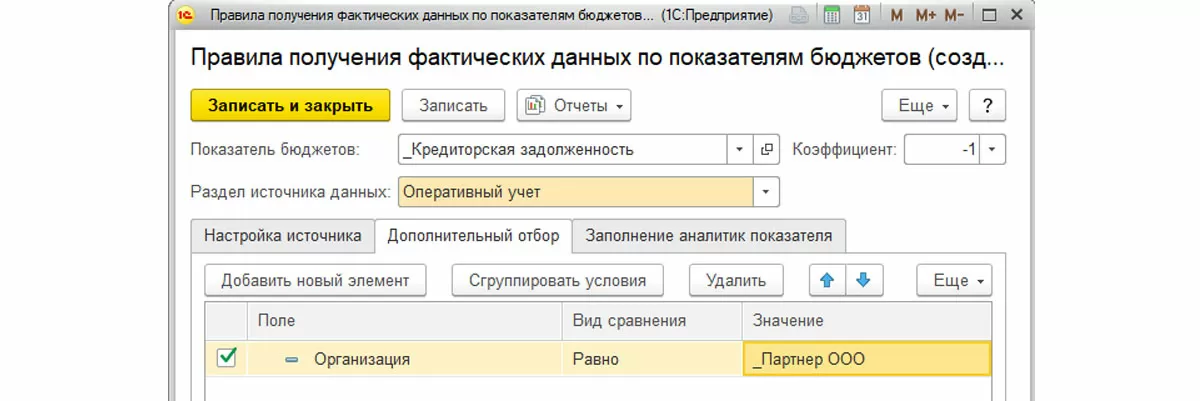
Task: Click the question mark help button
Action: tap(987, 105)
